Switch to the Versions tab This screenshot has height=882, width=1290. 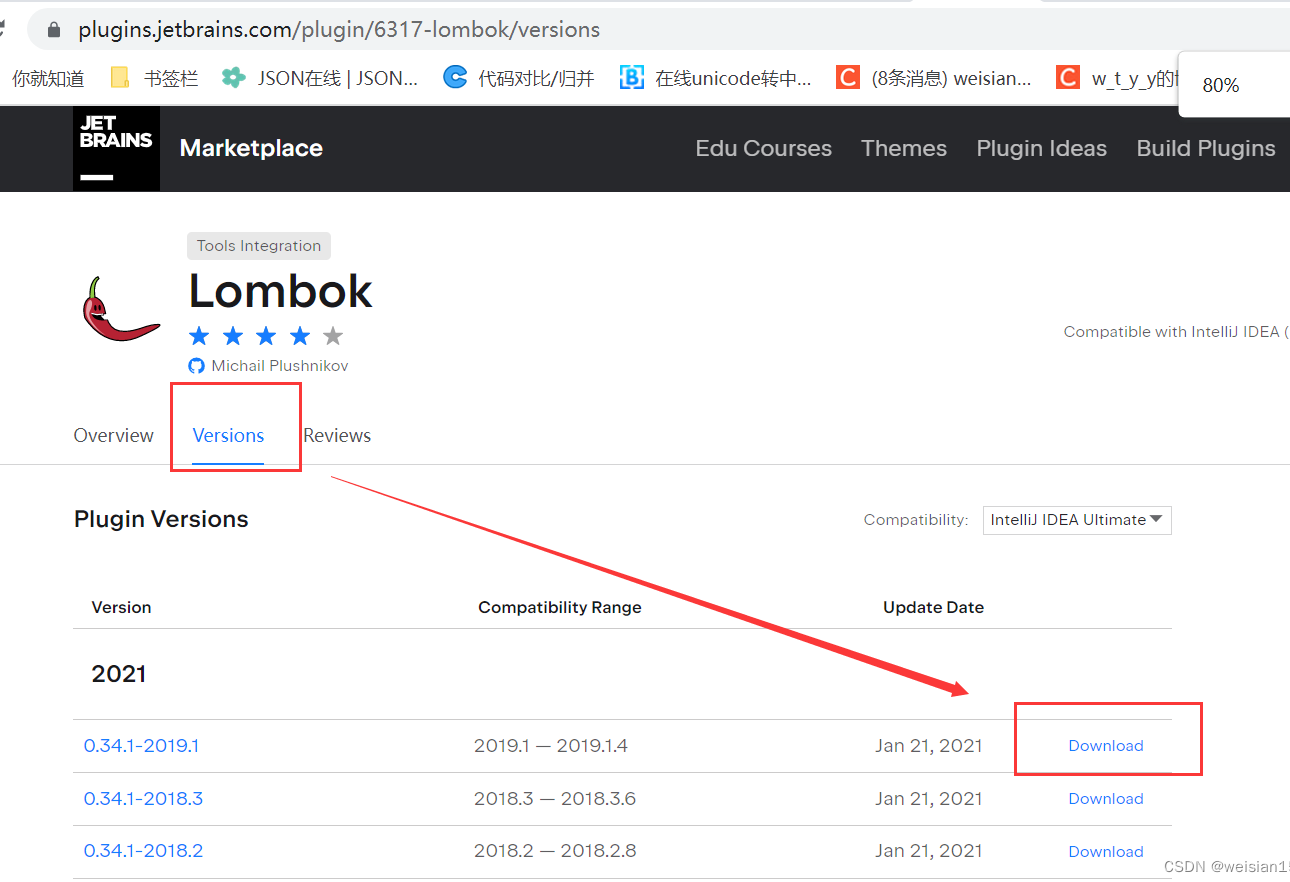[228, 435]
